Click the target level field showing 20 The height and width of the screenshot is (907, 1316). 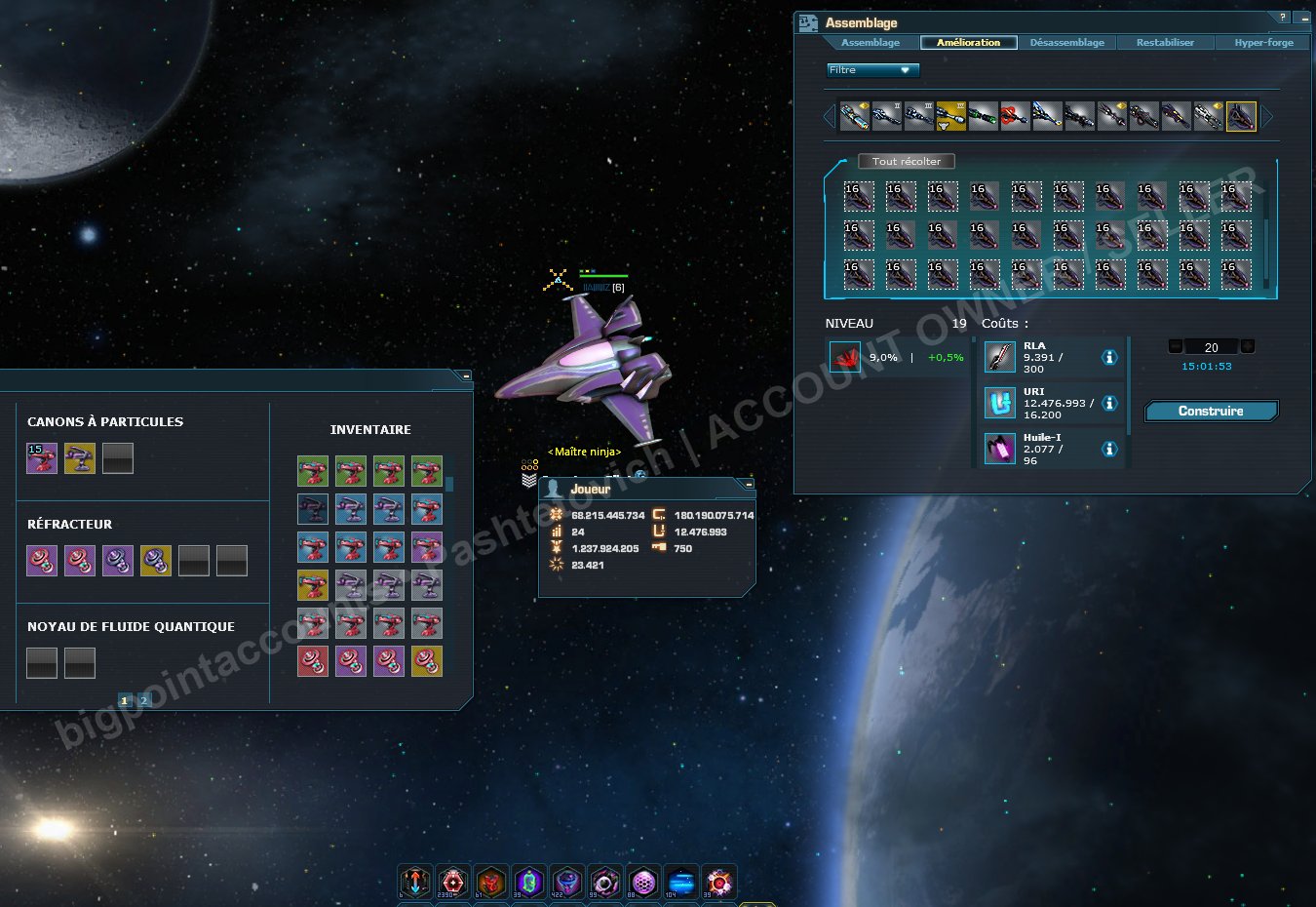tap(1212, 347)
